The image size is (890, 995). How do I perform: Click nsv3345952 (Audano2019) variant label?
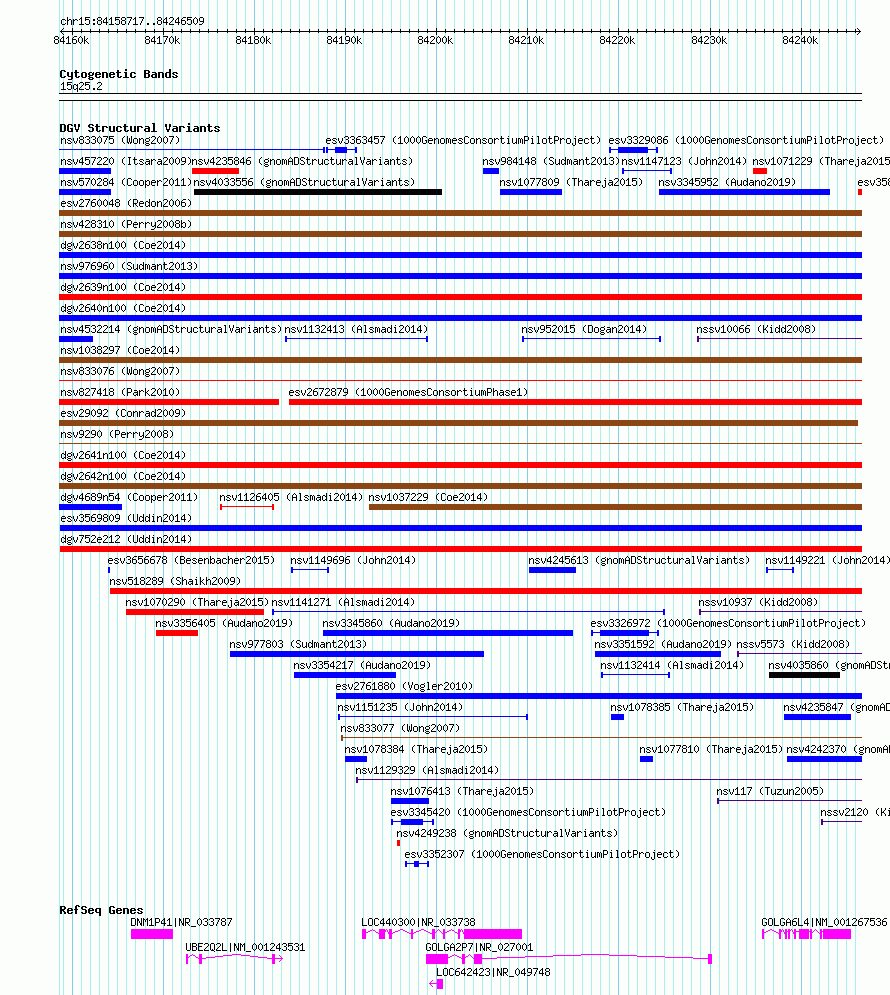pyautogui.click(x=727, y=182)
